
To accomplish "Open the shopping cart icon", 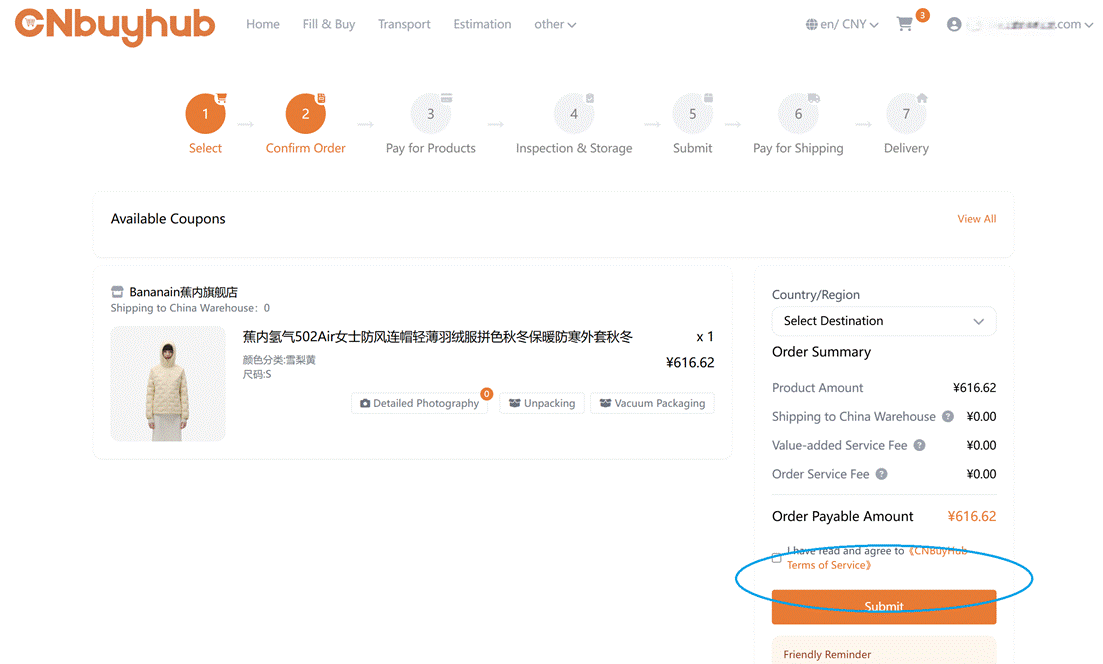I will pos(905,24).
